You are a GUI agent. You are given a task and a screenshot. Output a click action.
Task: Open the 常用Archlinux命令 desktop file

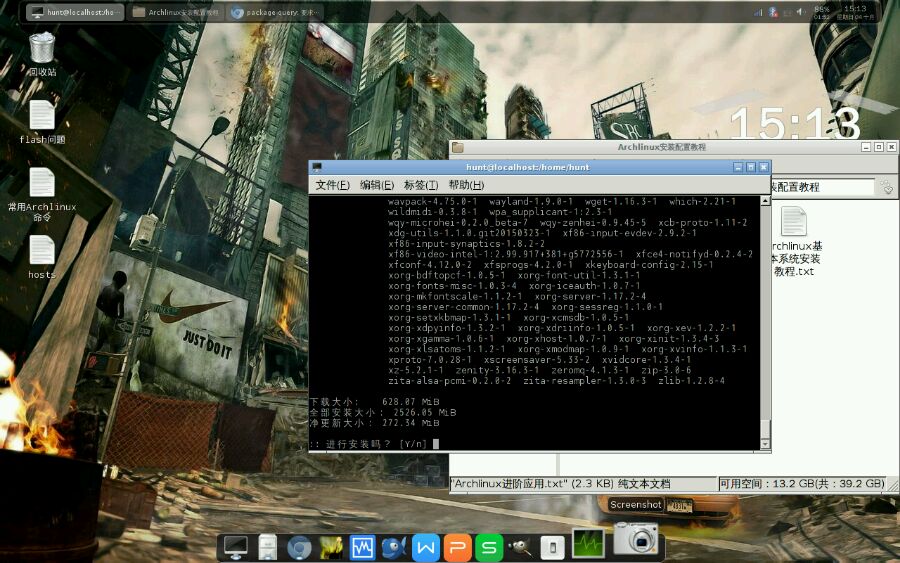point(42,194)
